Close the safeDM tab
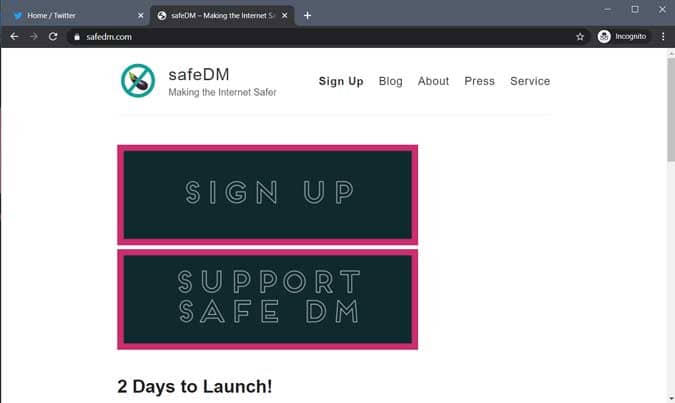This screenshot has height=403, width=675. click(285, 16)
